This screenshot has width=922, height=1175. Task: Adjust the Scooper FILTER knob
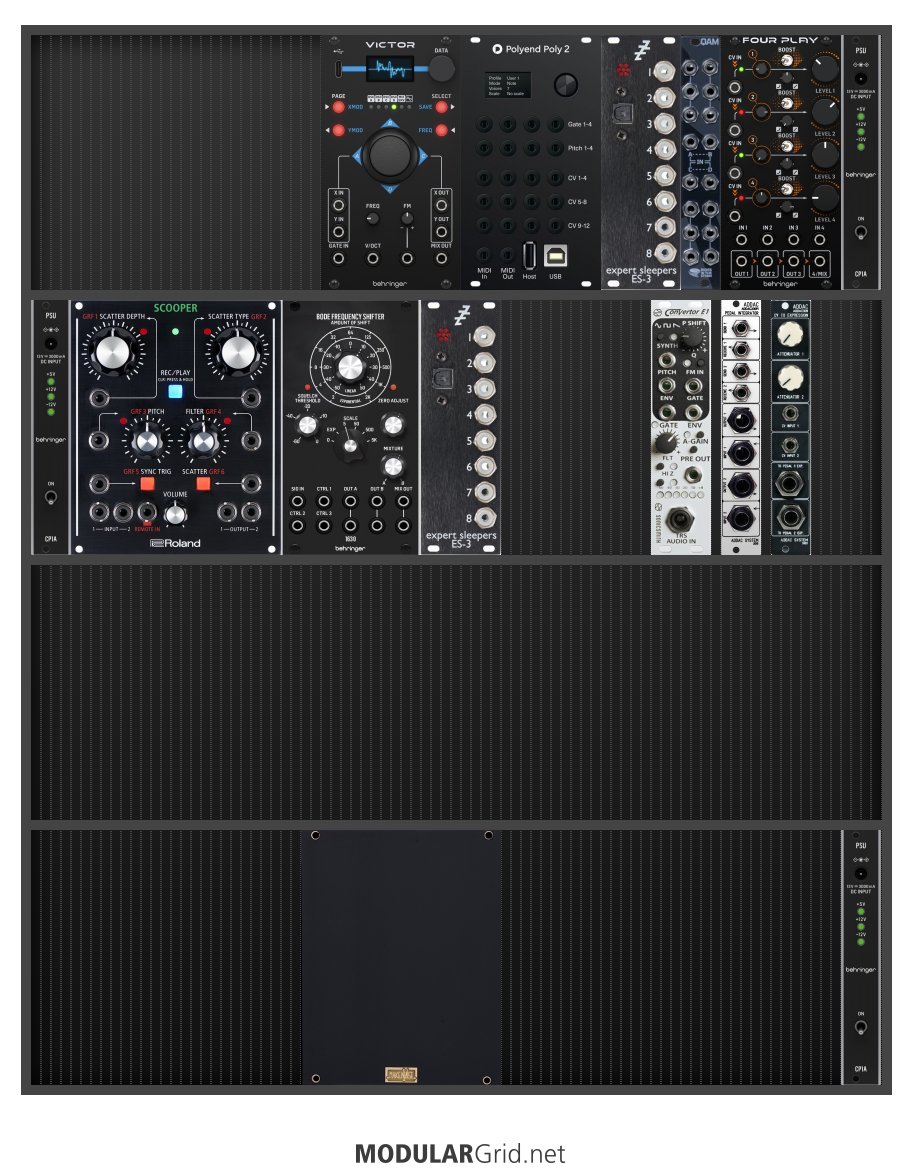coord(203,441)
